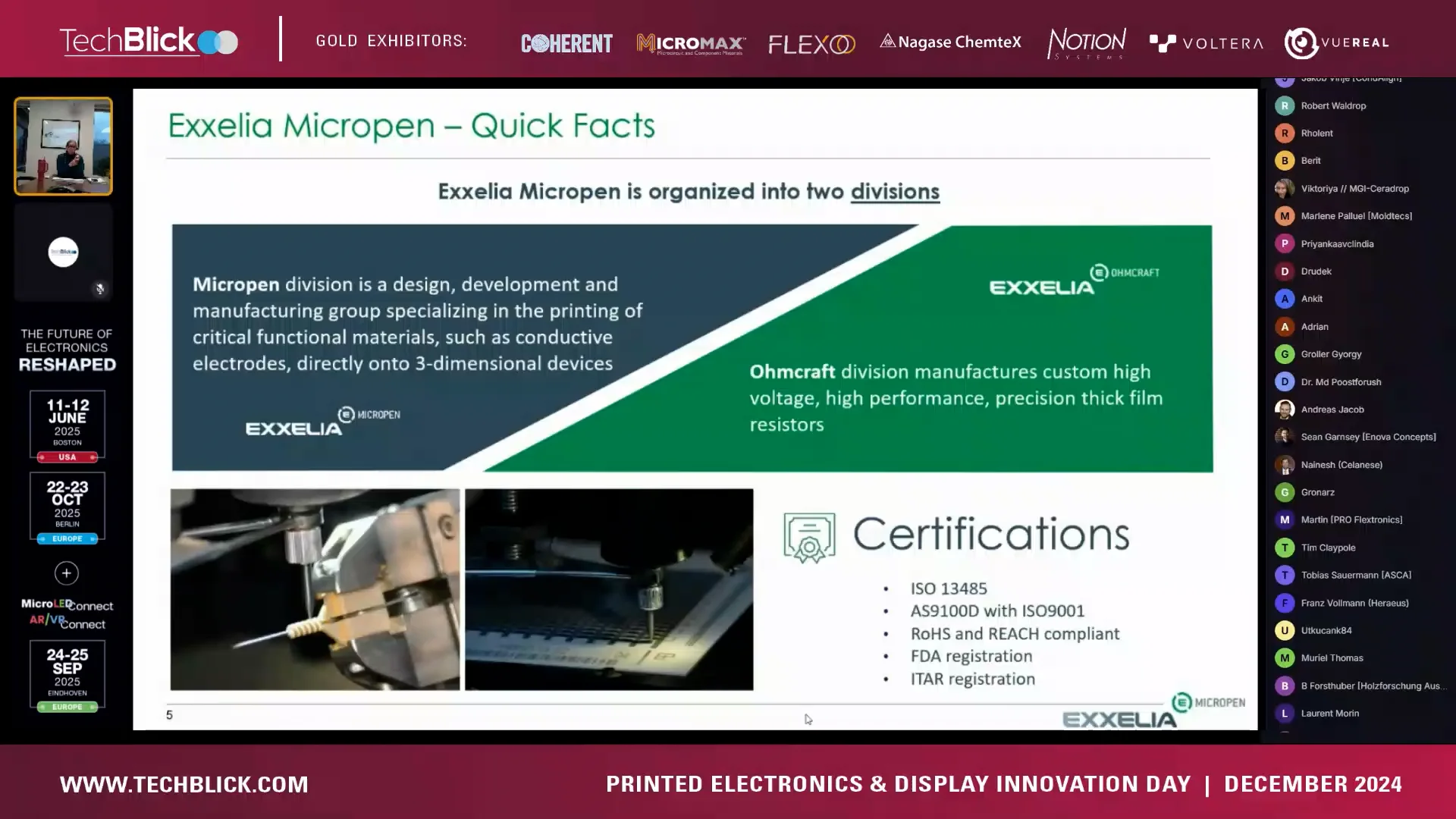This screenshot has height=819, width=1456.
Task: Click the muted microphone icon on TechBlick tile
Action: coord(99,289)
